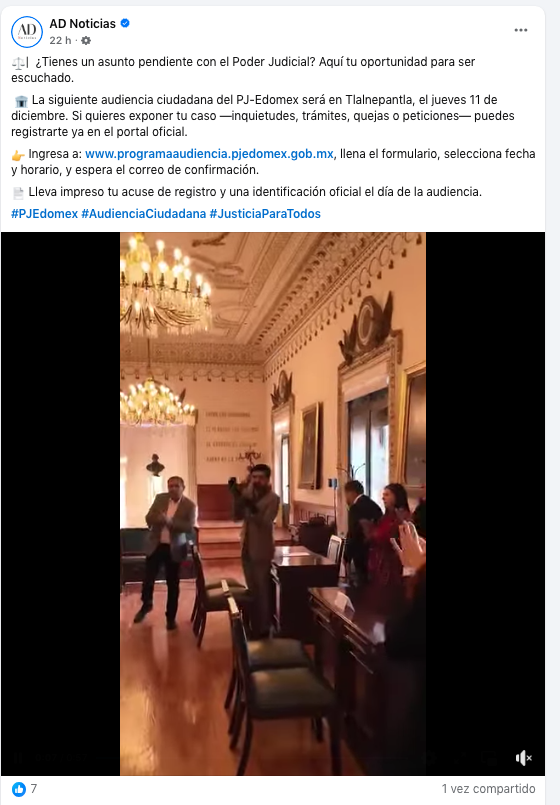Click the courthouse emoji before 'La siguiente'
This screenshot has height=805, width=560.
click(21, 101)
